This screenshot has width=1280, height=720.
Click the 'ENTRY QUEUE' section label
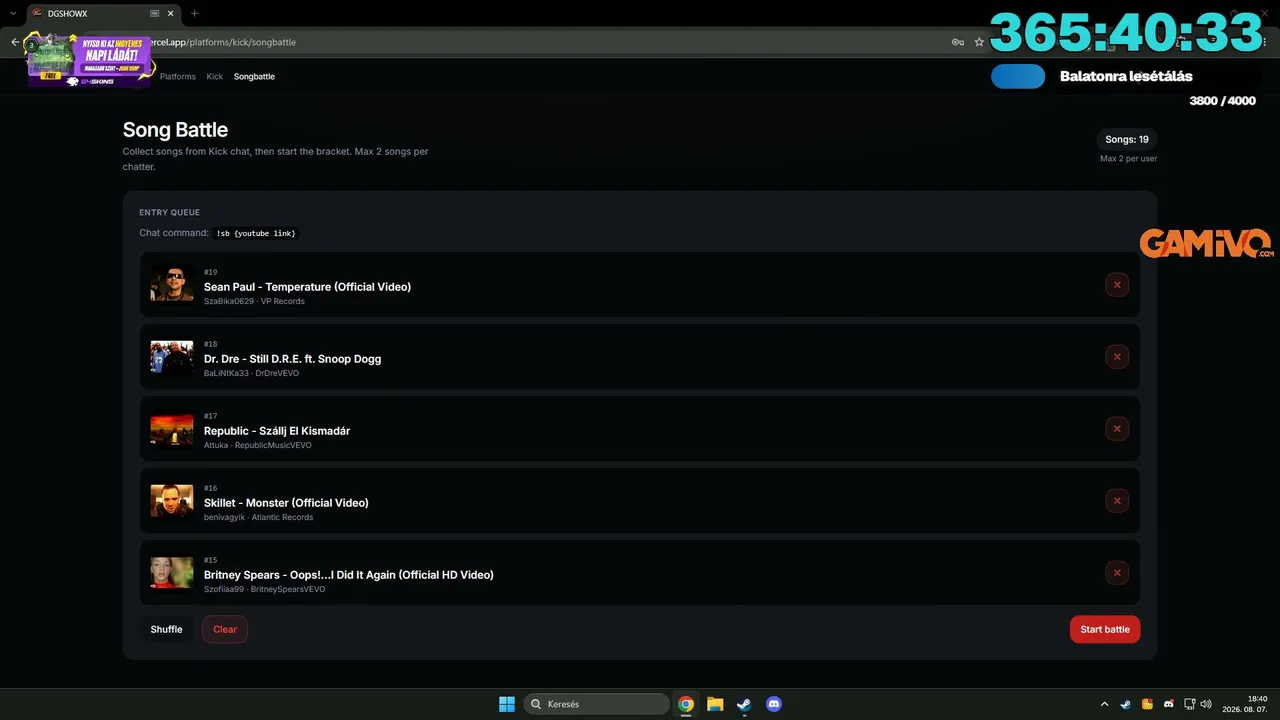click(x=170, y=212)
